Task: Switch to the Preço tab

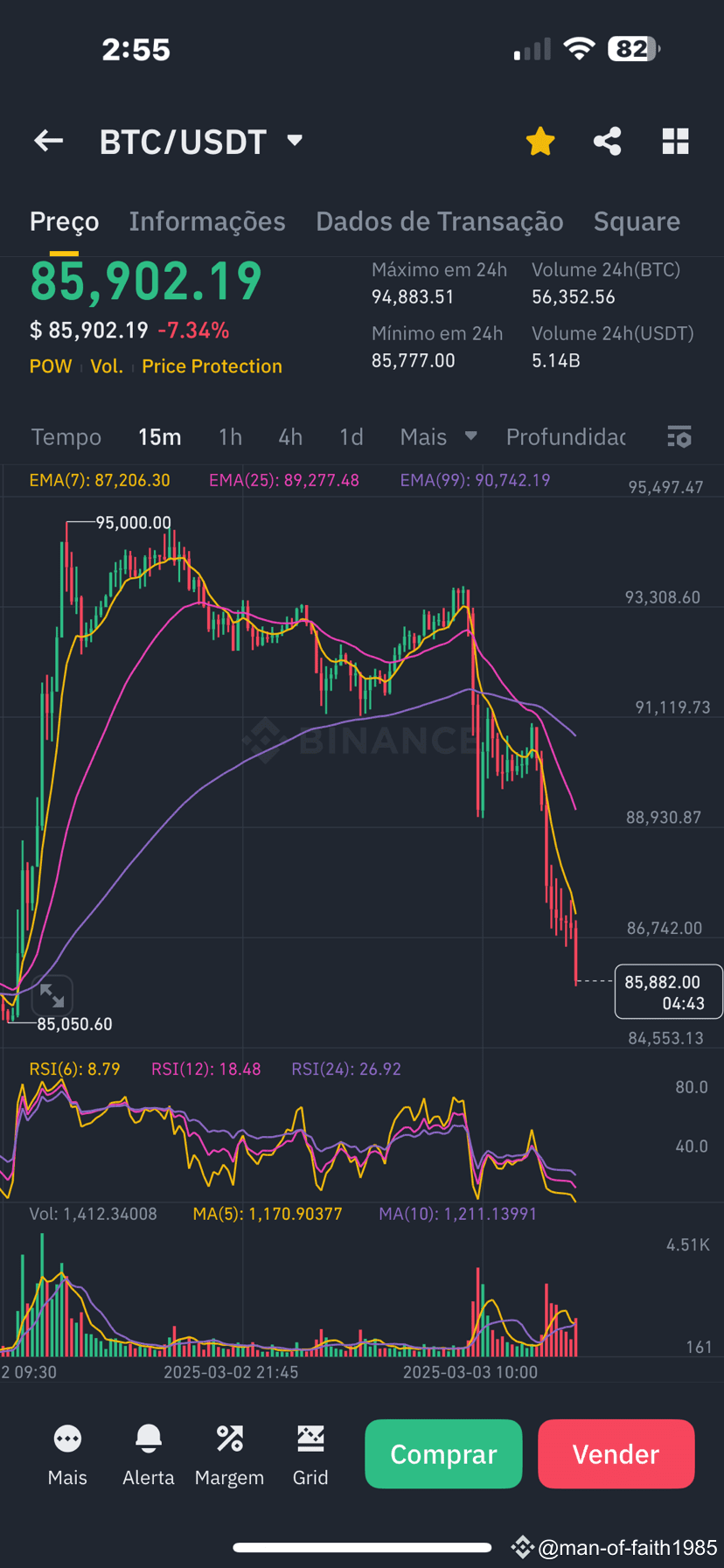Action: pyautogui.click(x=64, y=221)
